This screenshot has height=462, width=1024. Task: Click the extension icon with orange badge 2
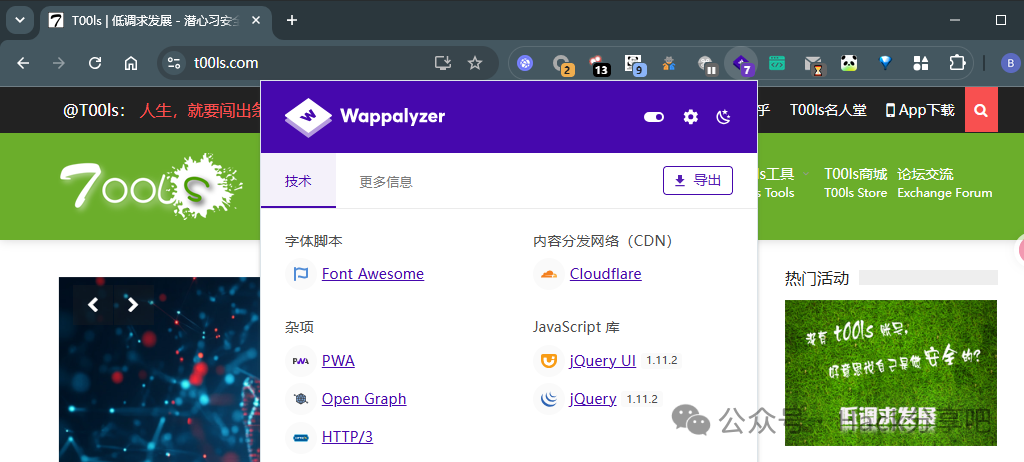click(562, 63)
